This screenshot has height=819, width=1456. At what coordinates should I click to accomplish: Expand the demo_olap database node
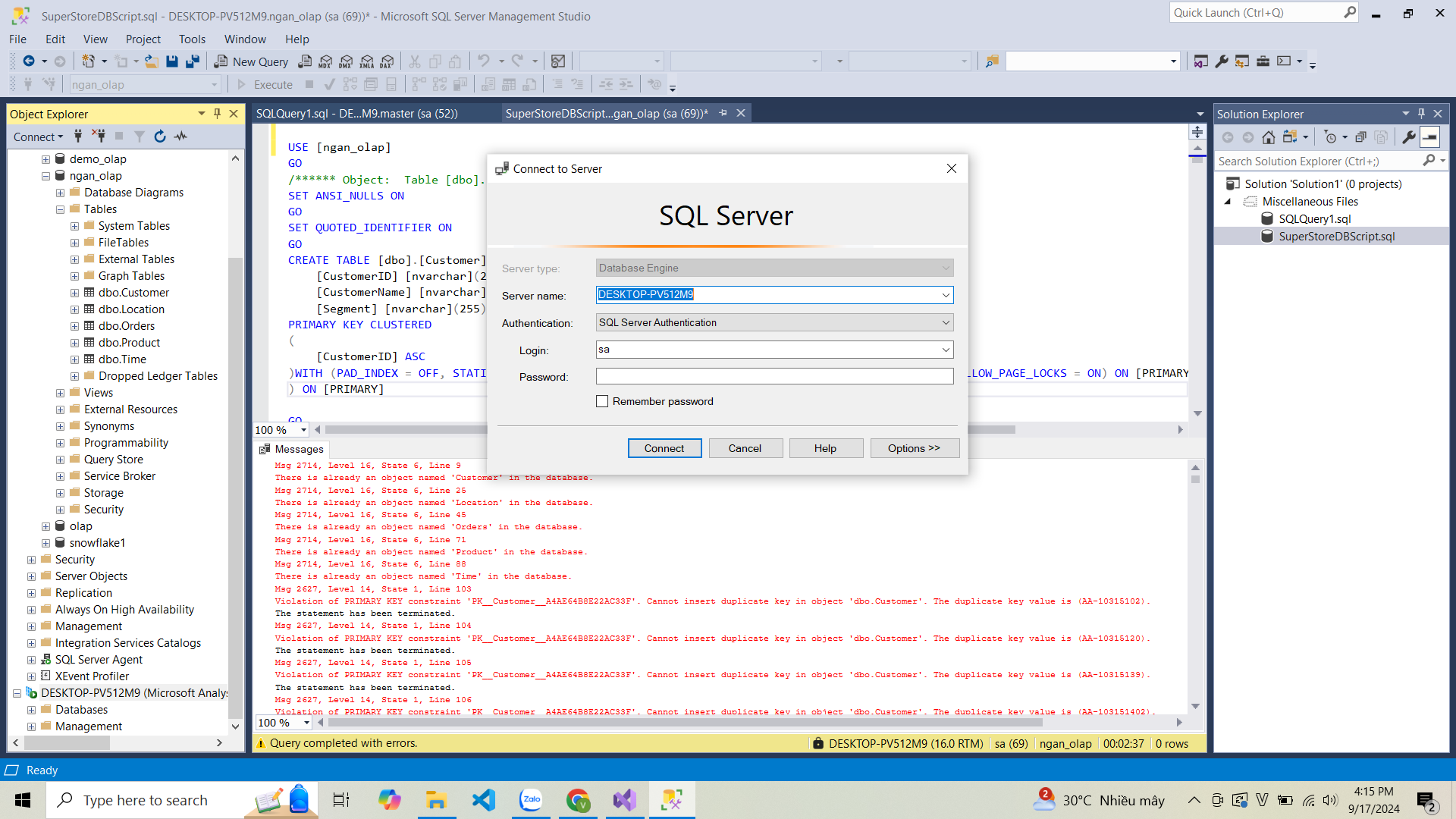(x=45, y=159)
